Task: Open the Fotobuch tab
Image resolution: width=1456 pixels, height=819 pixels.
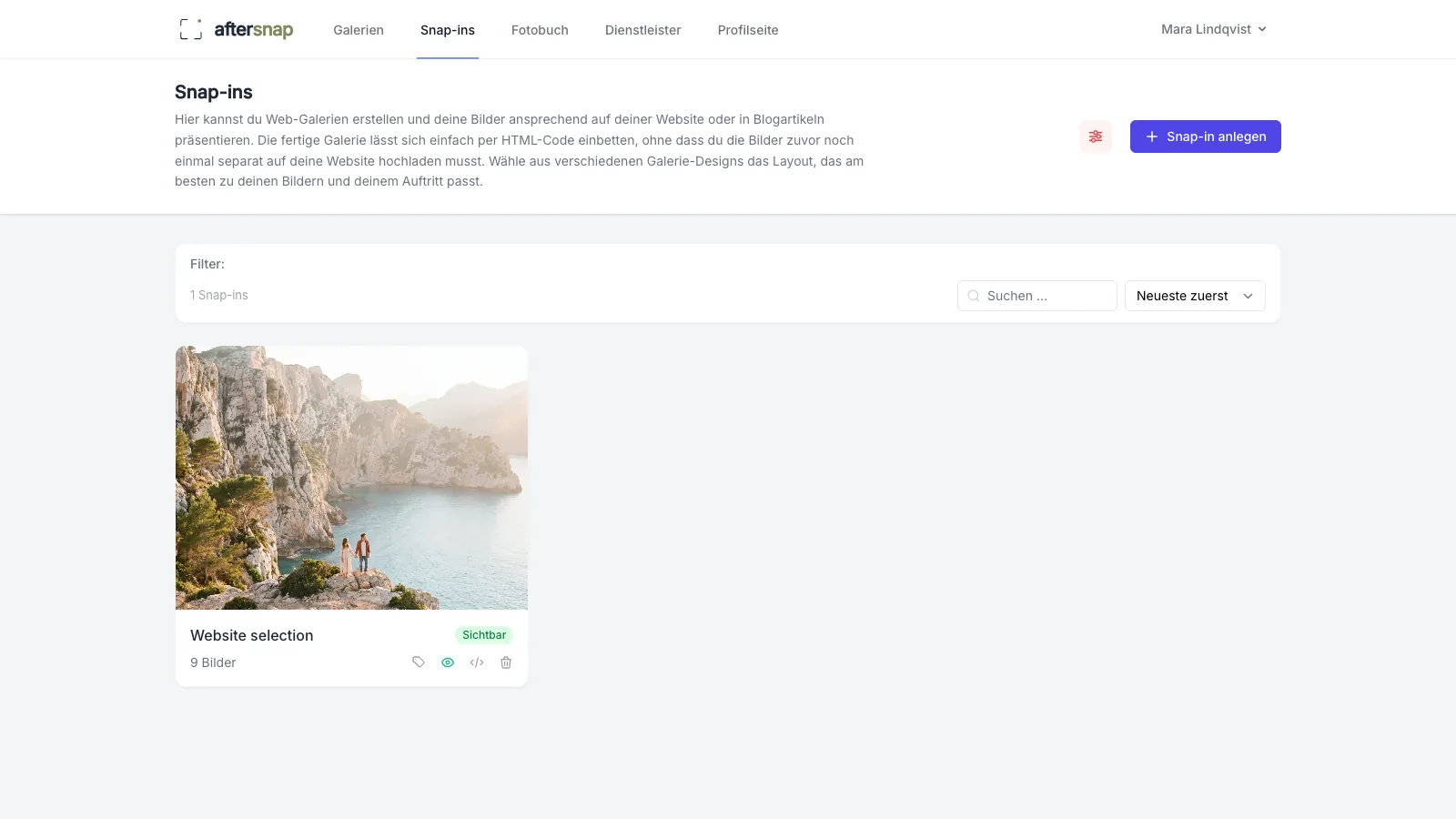Action: point(540,30)
